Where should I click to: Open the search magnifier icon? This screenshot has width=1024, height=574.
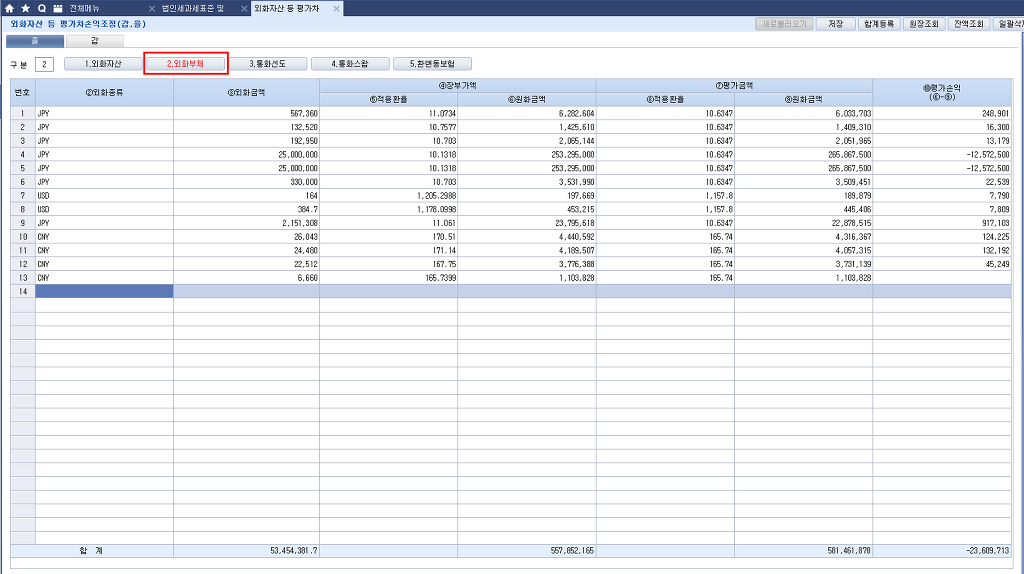[x=42, y=8]
